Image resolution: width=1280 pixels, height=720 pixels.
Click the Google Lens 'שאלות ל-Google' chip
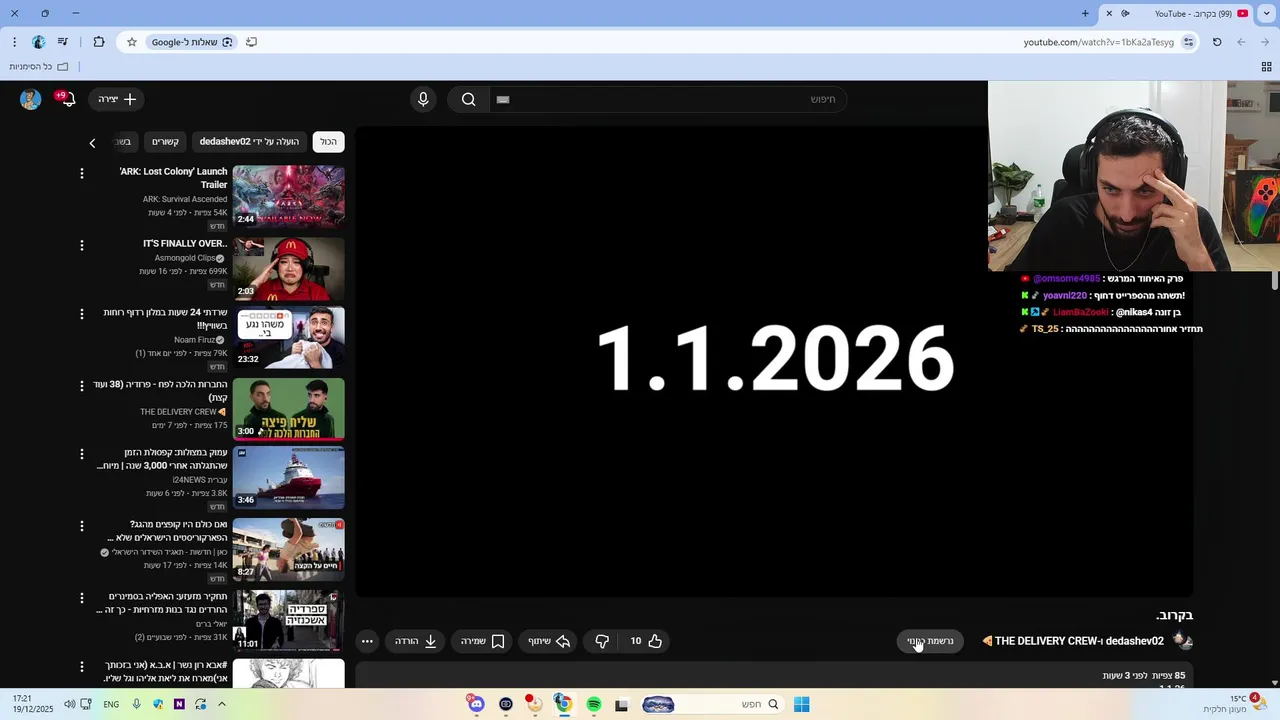coord(193,42)
